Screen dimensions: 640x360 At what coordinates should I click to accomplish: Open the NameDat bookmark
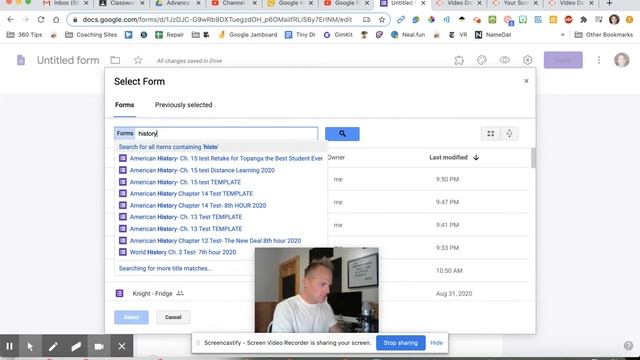493,35
